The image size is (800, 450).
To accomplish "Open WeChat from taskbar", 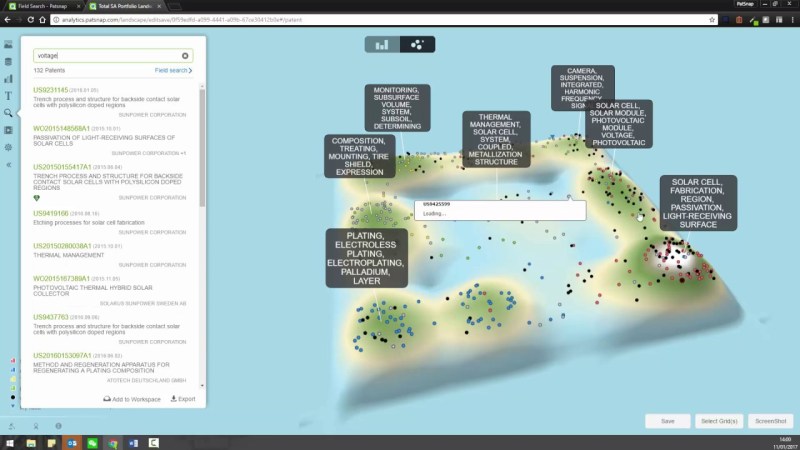I will point(92,443).
